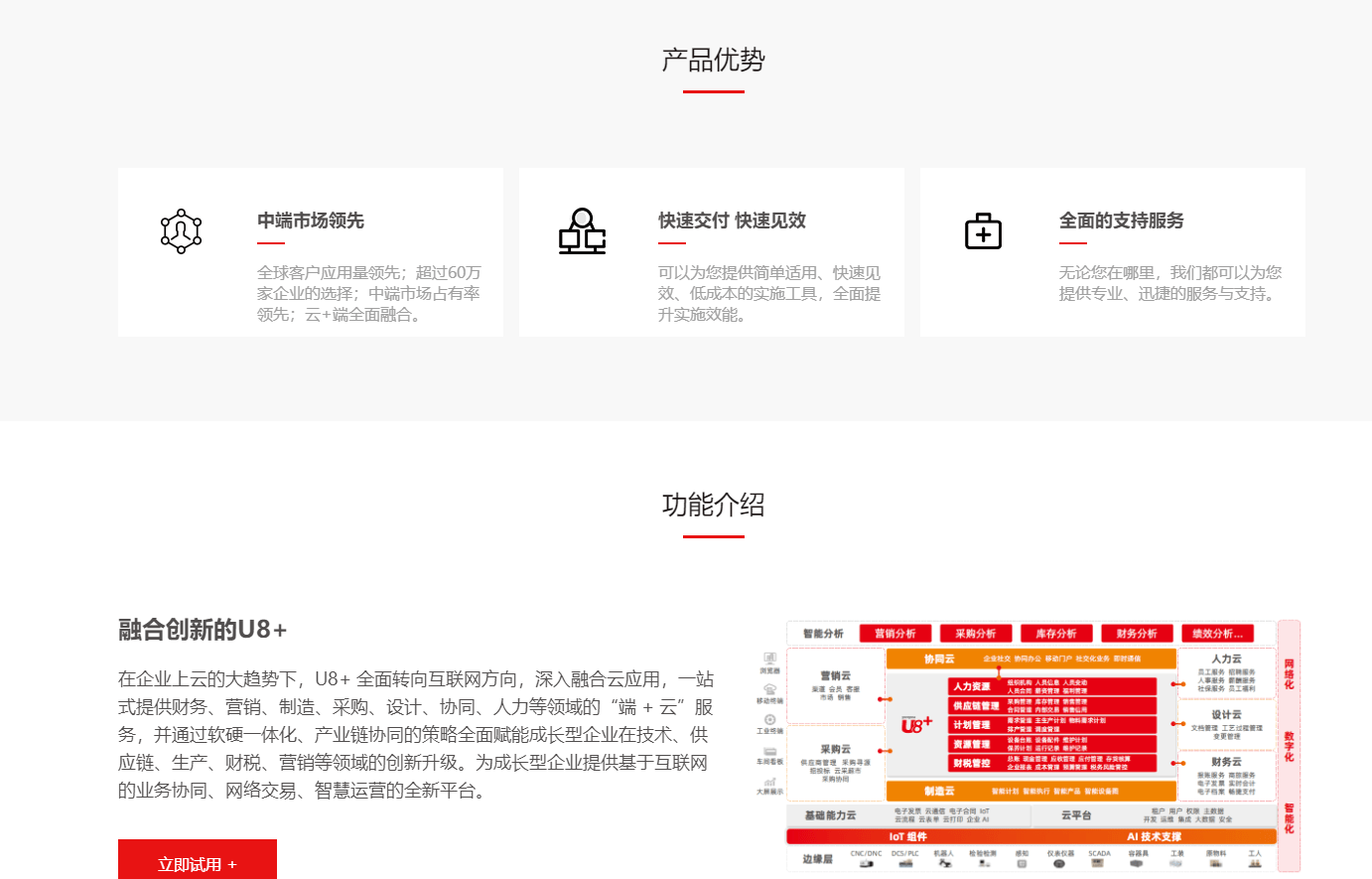This screenshot has height=879, width=1372.
Task: Click the description starting 全球客户应用量领先
Action: (368, 293)
